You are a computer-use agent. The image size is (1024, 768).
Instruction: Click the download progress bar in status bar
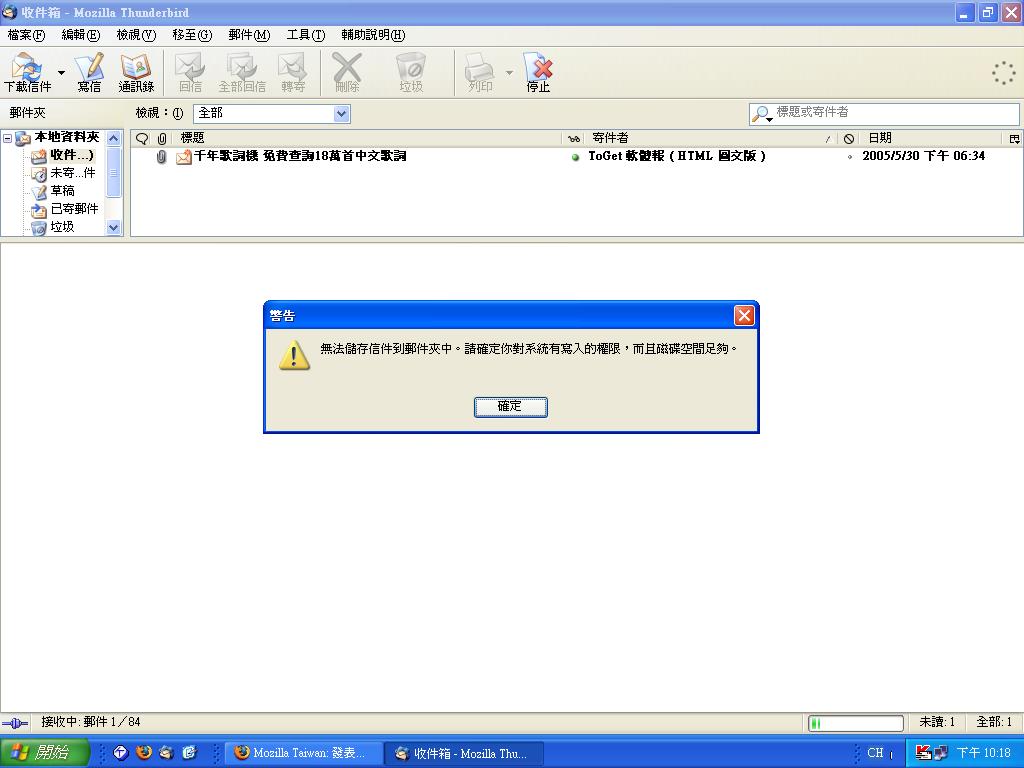pos(856,722)
